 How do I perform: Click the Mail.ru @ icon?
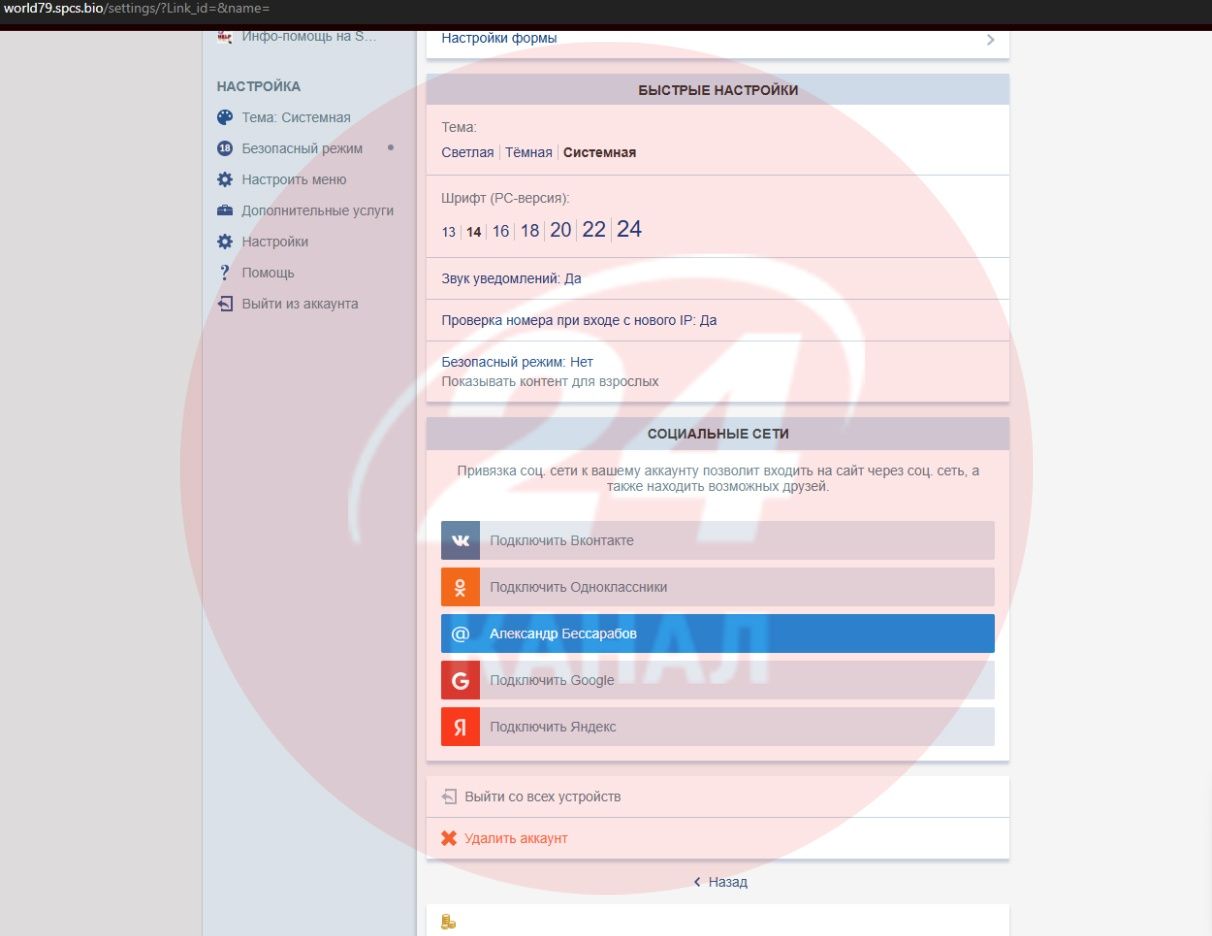[460, 634]
